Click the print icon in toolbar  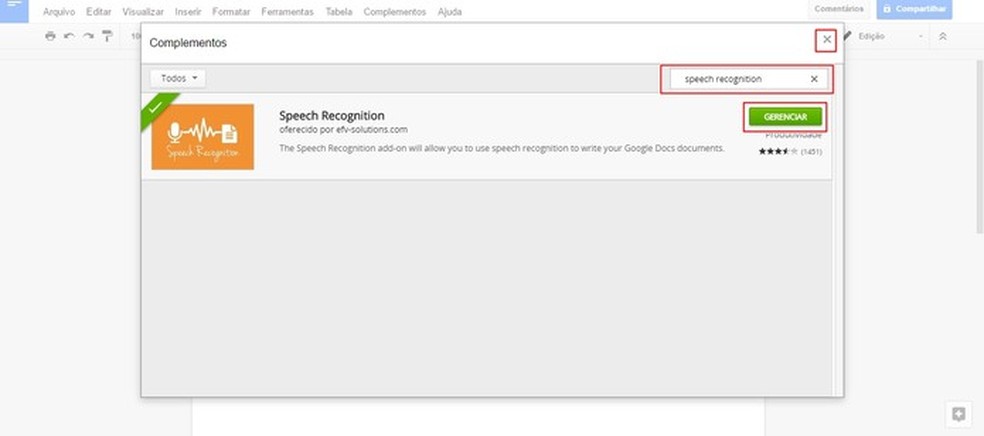(x=50, y=36)
